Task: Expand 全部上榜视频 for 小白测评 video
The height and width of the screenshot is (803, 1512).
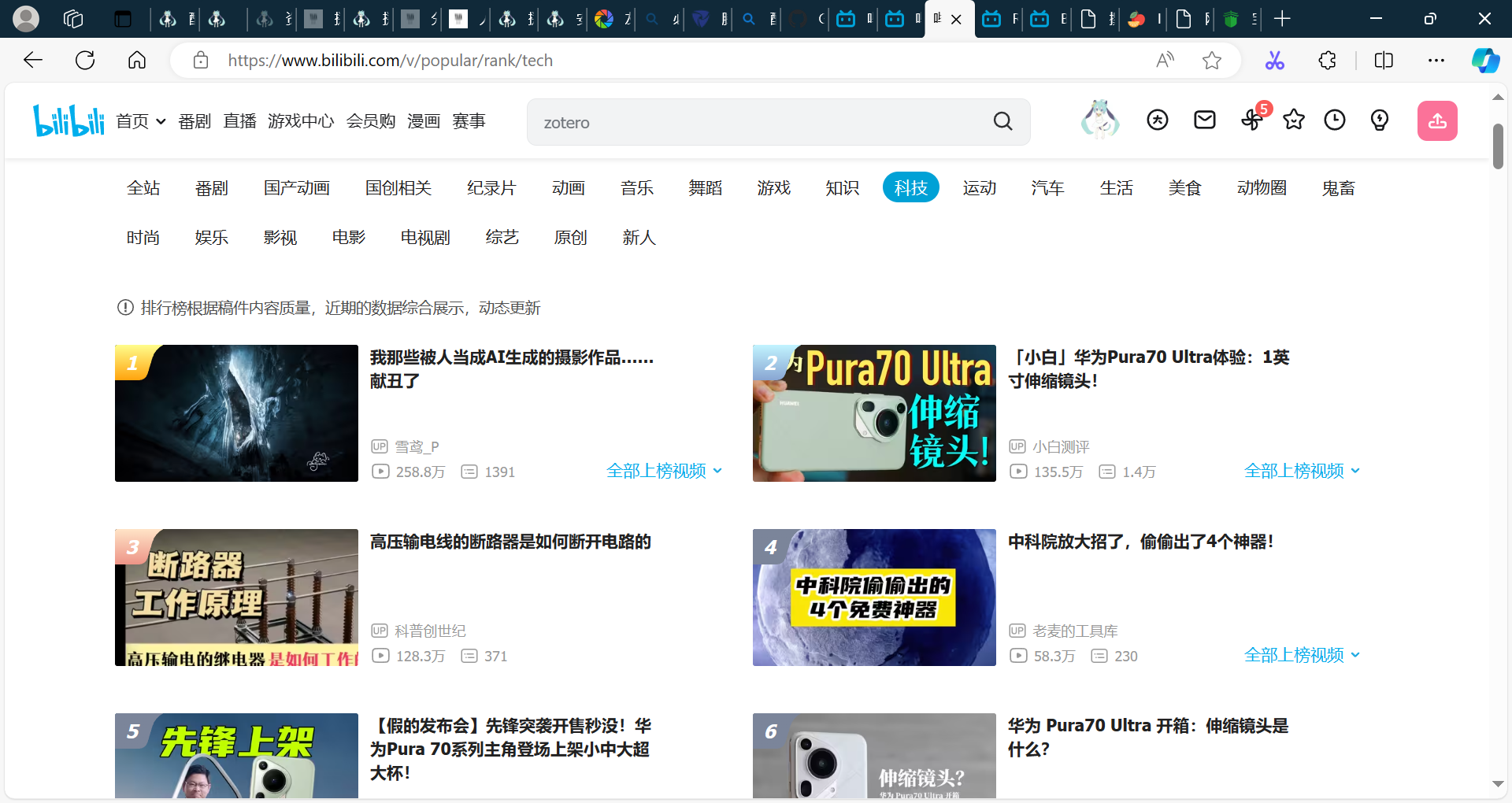Action: pos(1303,471)
